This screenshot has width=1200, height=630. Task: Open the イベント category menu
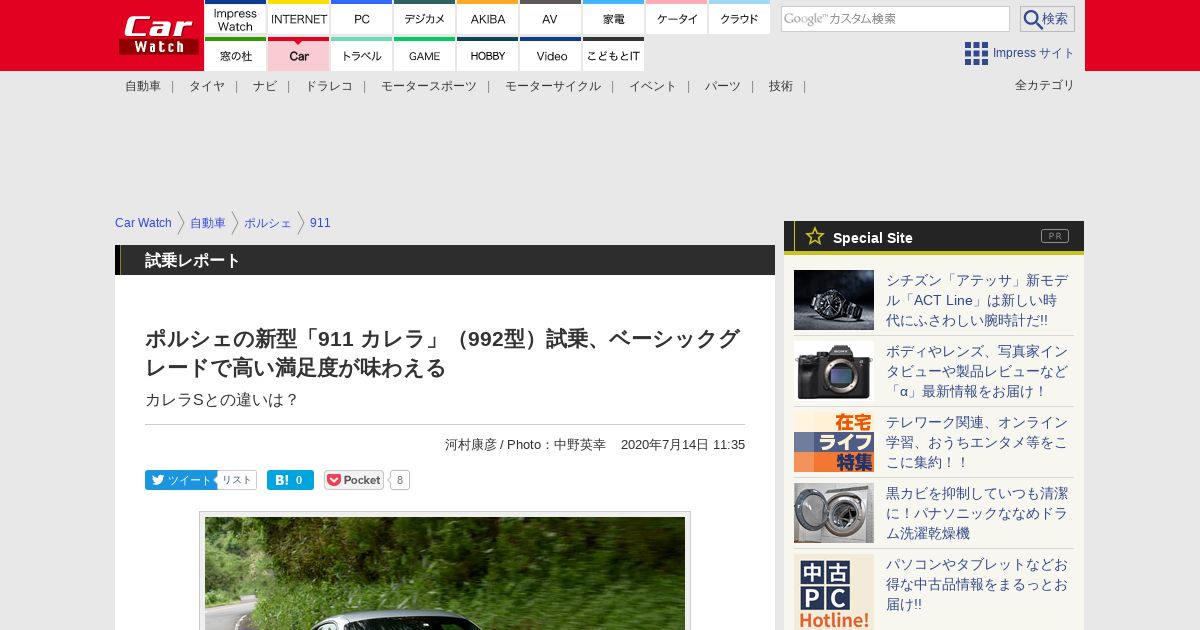point(653,86)
